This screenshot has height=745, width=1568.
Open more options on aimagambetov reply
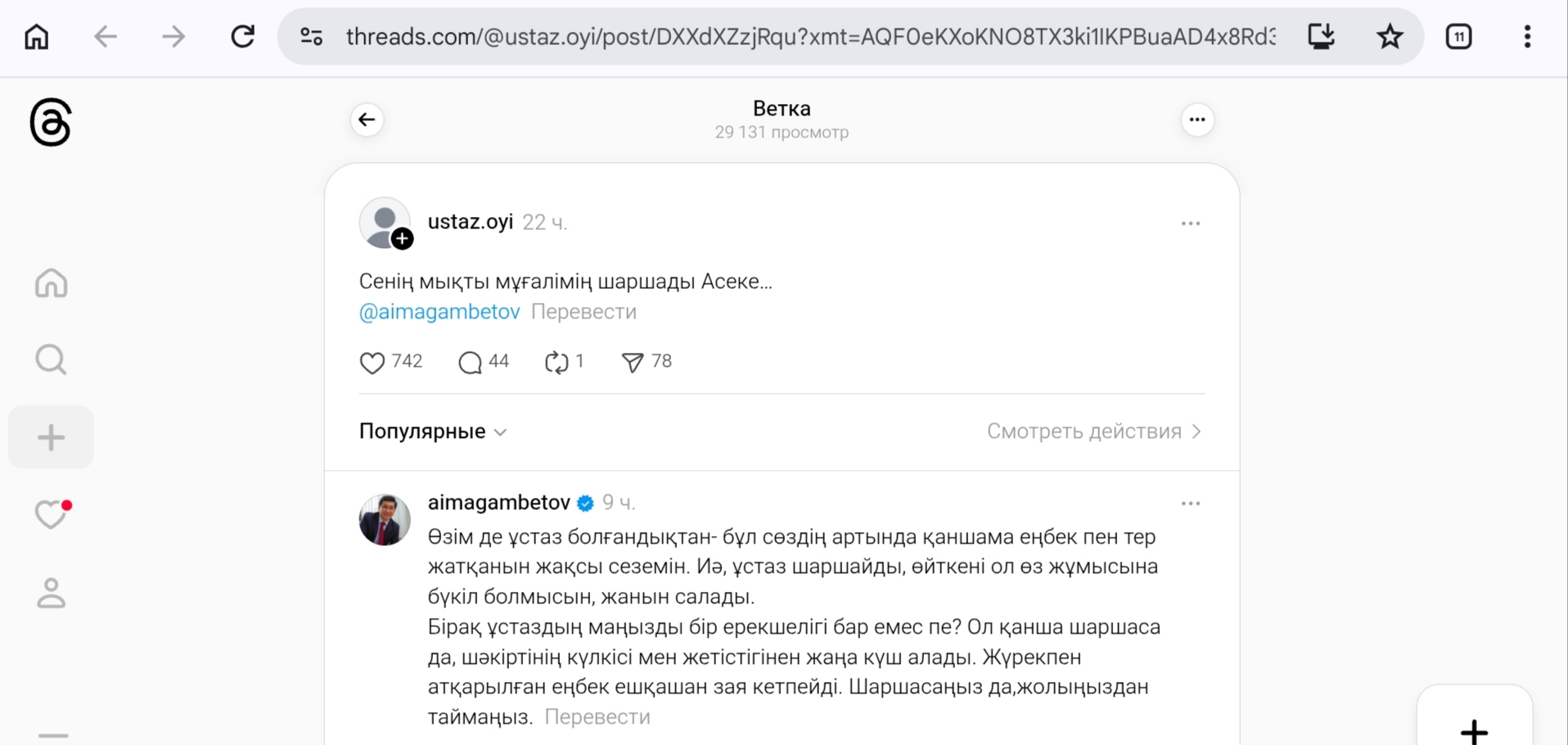click(x=1190, y=503)
